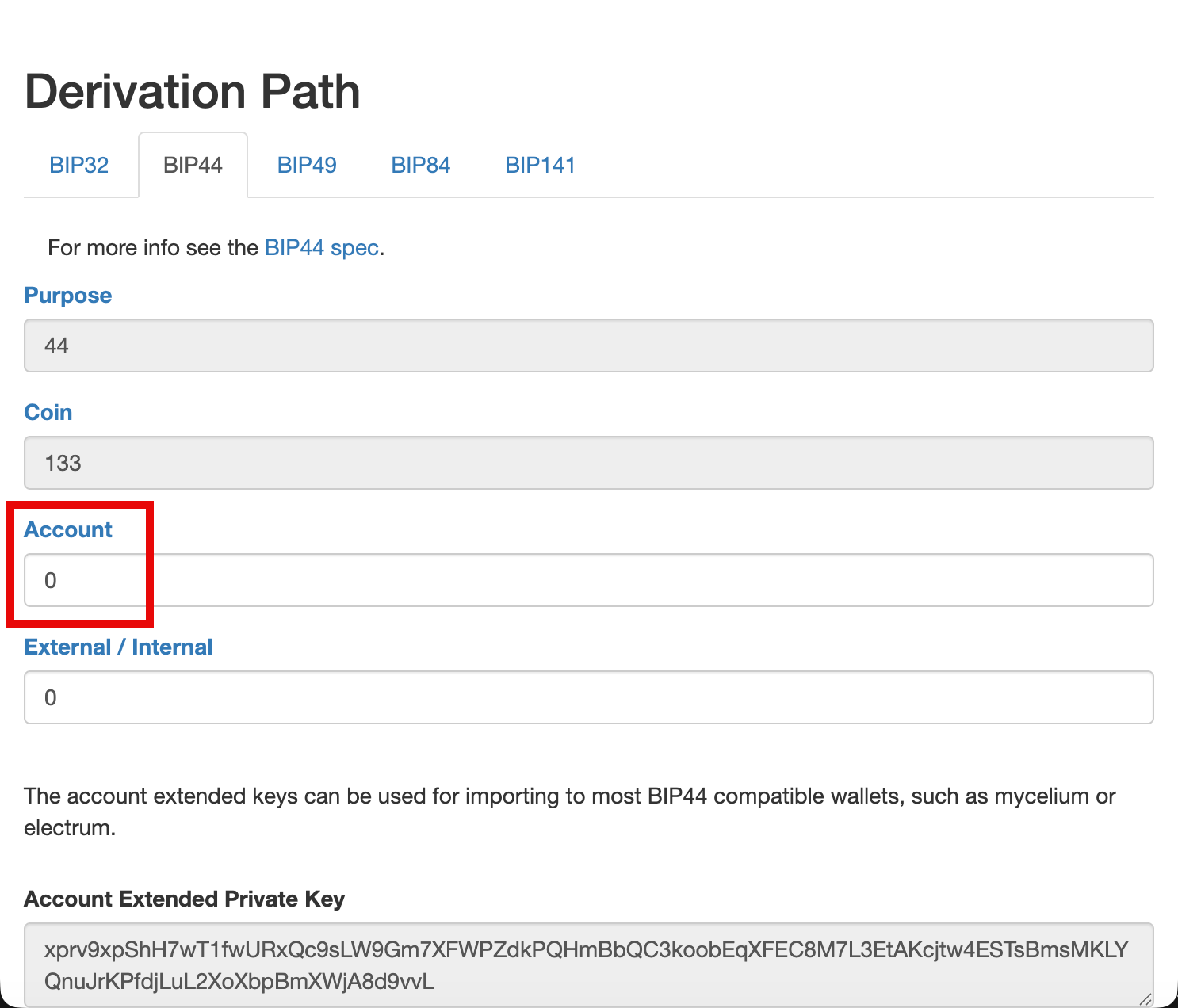Click the Account heading link
This screenshot has width=1178, height=1008.
[x=68, y=529]
